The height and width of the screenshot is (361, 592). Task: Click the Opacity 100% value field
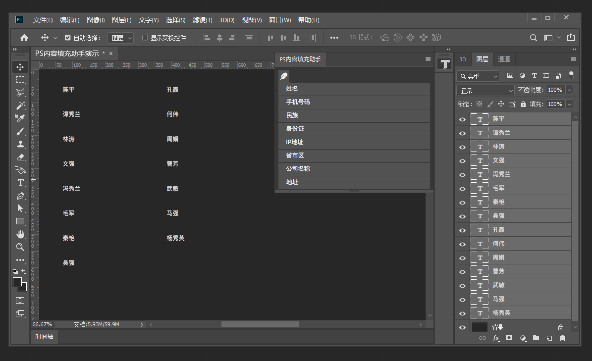[555, 90]
